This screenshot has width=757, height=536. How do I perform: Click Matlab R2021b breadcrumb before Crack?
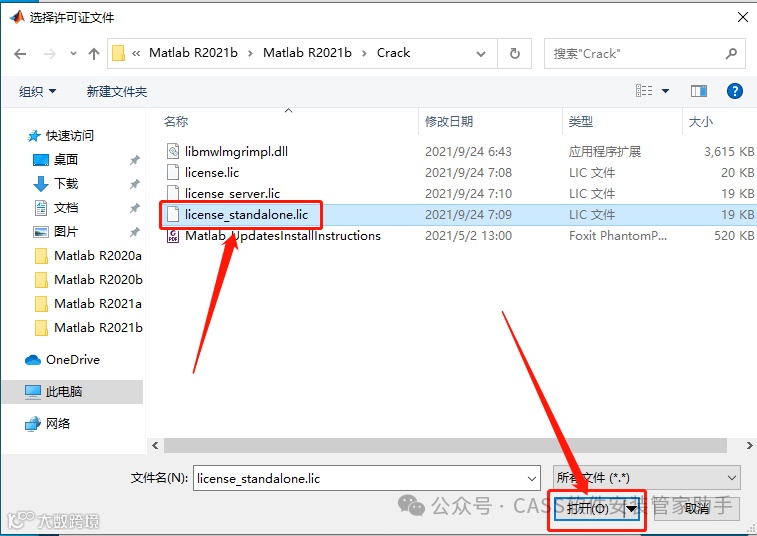[x=307, y=53]
